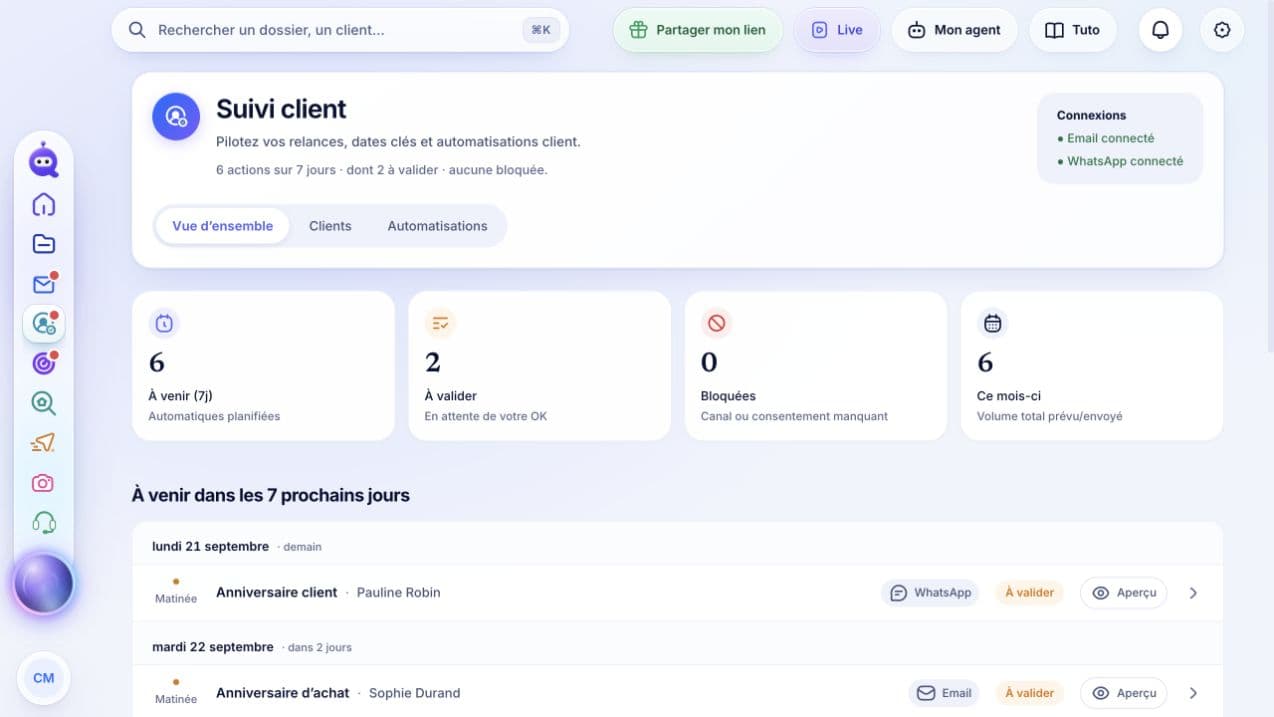Open the mail envelope sidebar icon
The image size is (1274, 717).
[x=43, y=285]
